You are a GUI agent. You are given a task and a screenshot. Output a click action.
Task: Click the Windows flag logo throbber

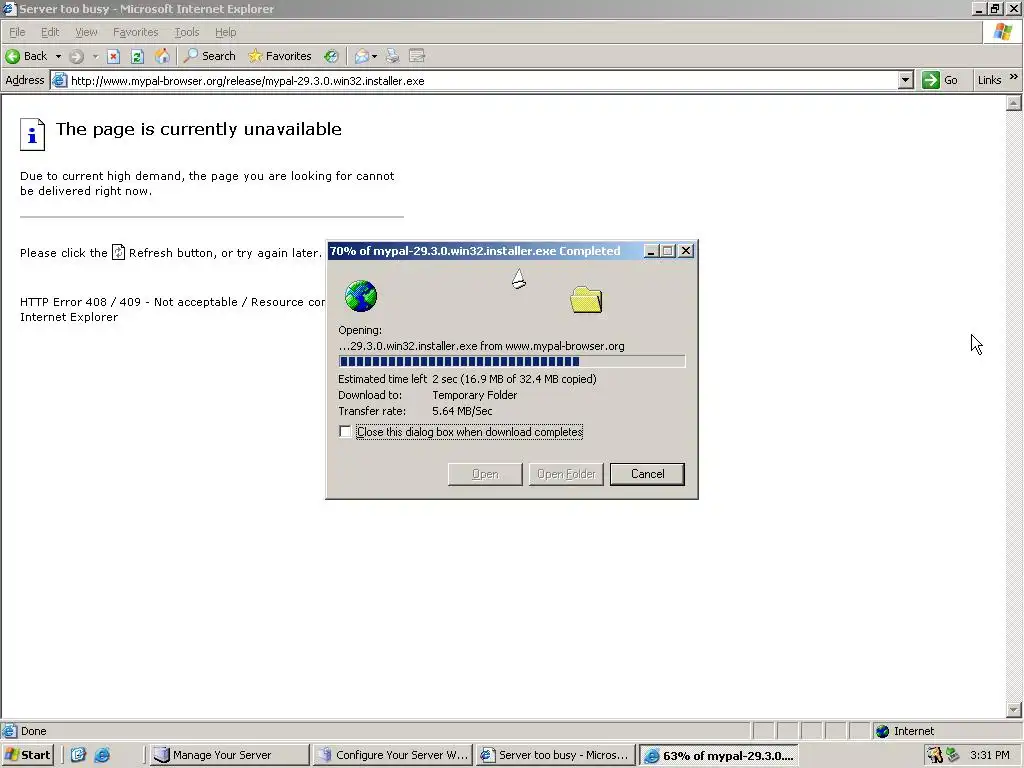(x=1003, y=32)
